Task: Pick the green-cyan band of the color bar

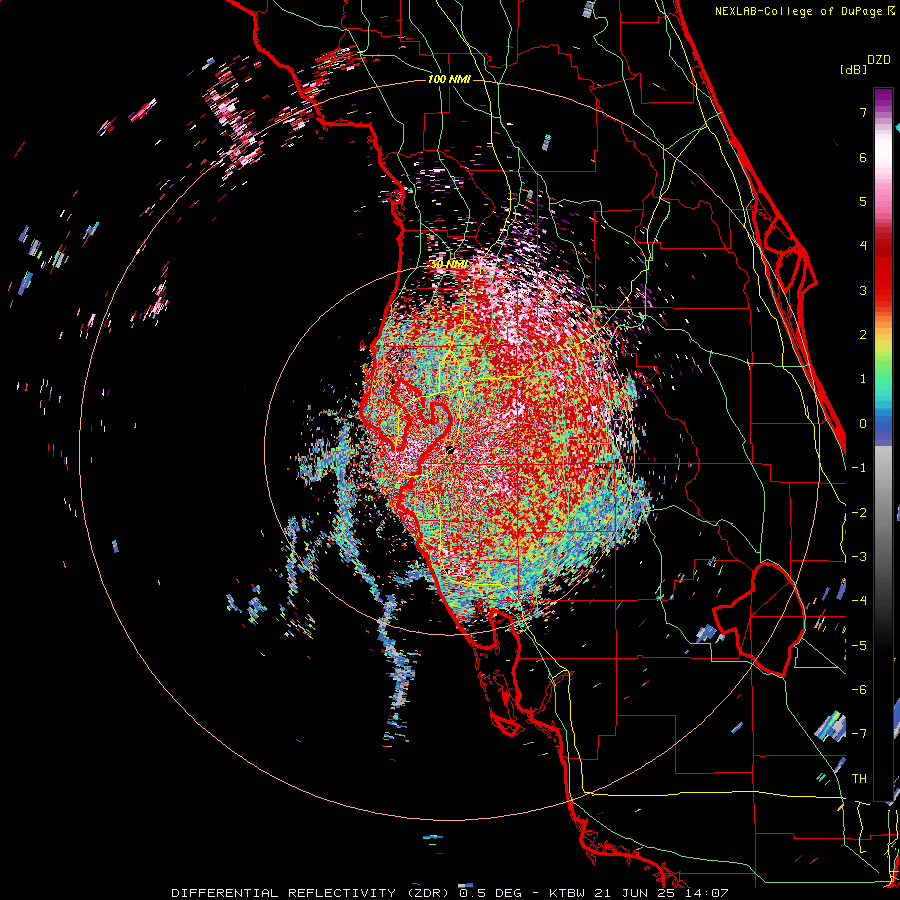Action: click(x=883, y=382)
